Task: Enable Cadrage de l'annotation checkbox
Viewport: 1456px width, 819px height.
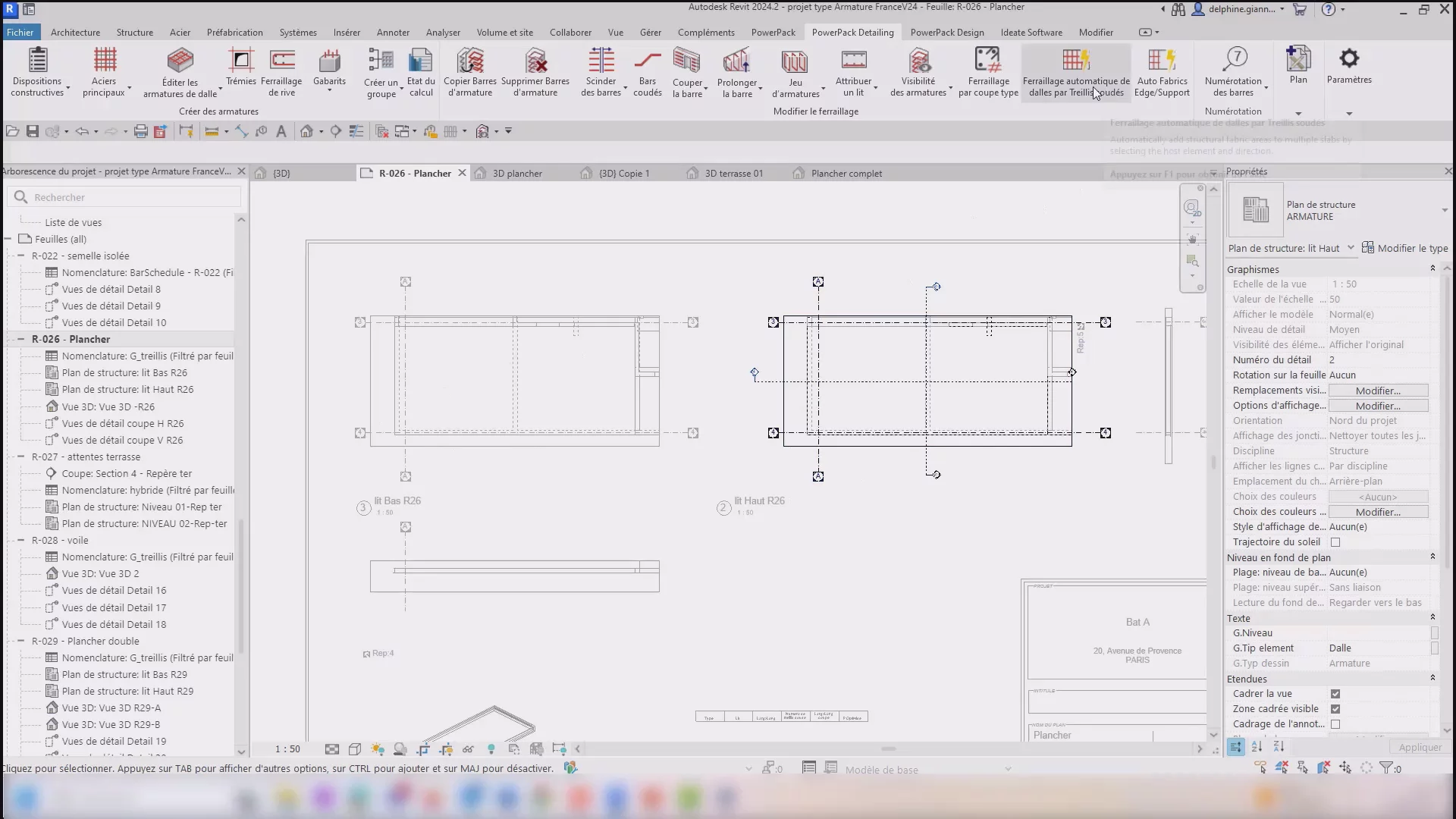Action: [1335, 724]
